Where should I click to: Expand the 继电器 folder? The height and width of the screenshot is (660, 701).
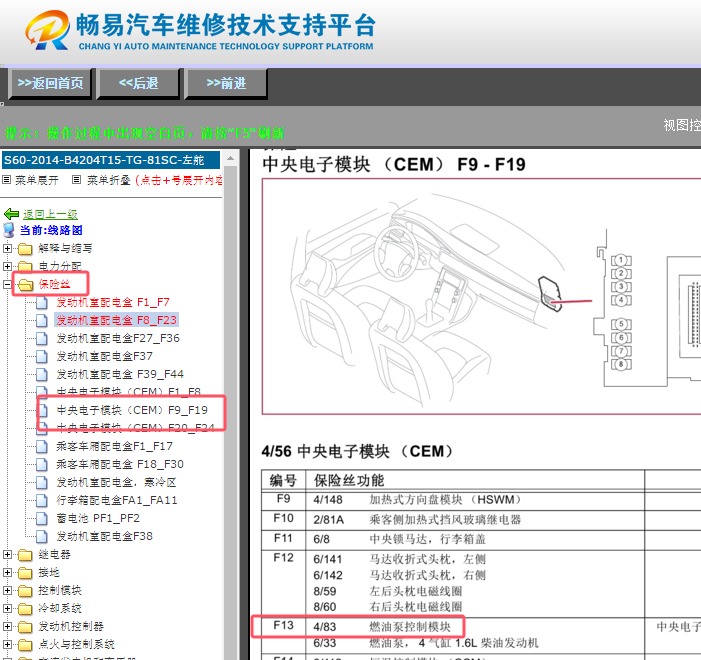pos(7,554)
